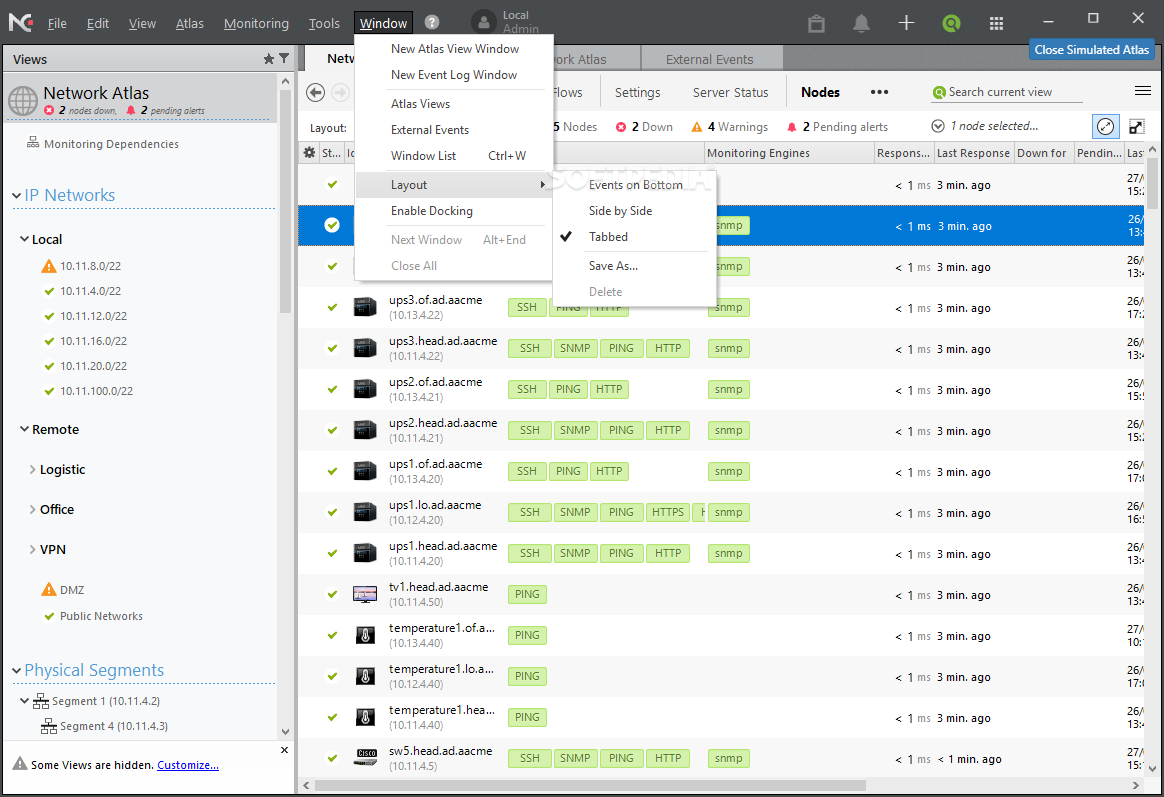Click the column settings gear icon

310,152
